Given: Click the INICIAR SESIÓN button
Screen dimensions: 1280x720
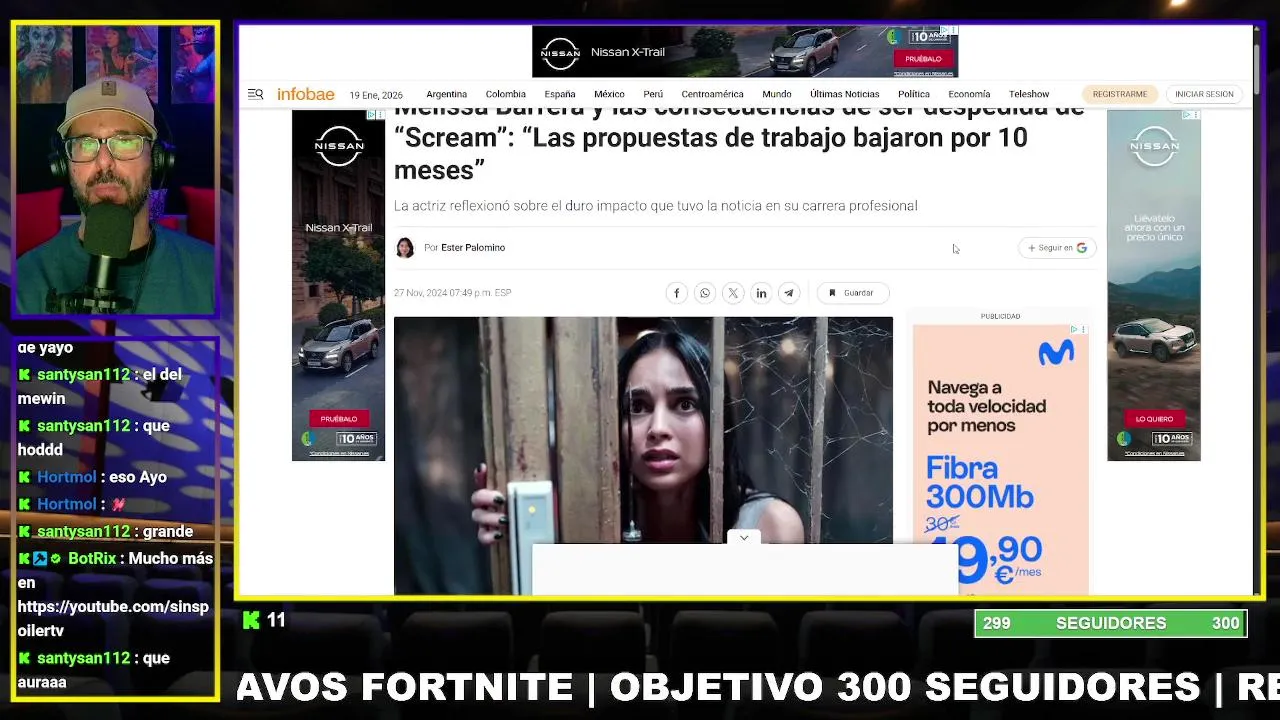Looking at the screenshot, I should [x=1204, y=94].
